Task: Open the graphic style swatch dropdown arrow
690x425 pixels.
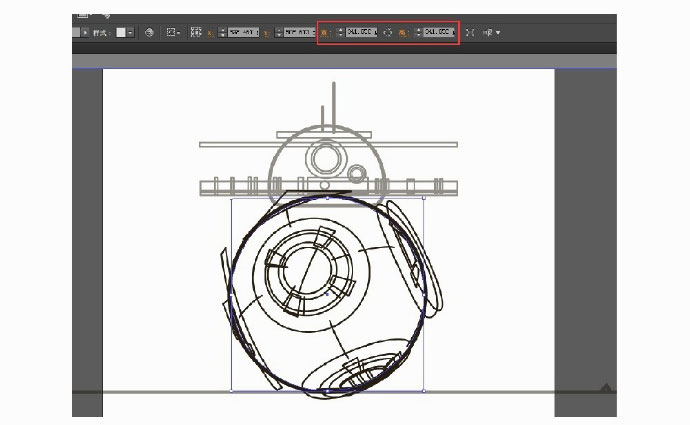Action: (x=130, y=33)
